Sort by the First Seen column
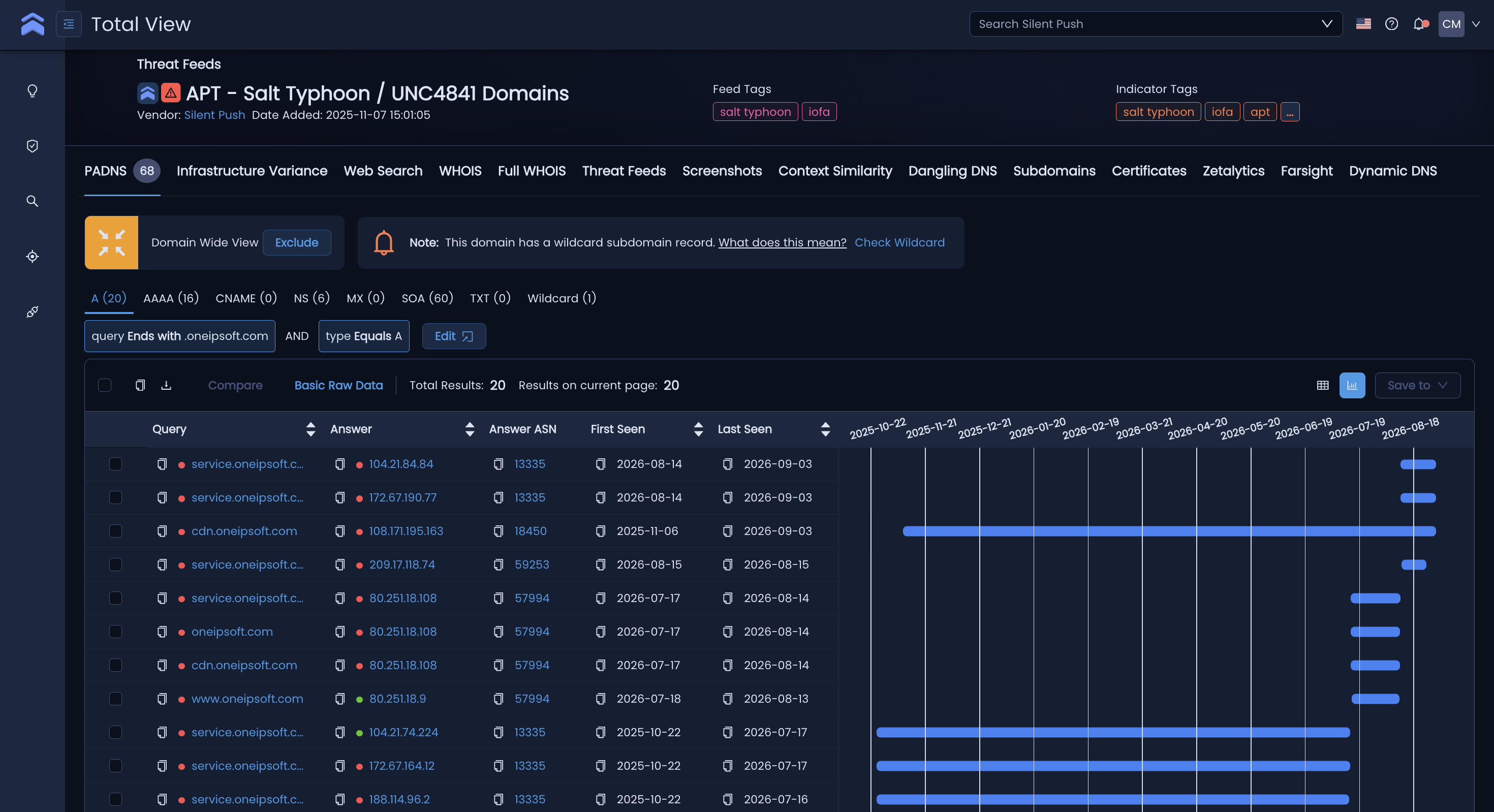 point(698,429)
